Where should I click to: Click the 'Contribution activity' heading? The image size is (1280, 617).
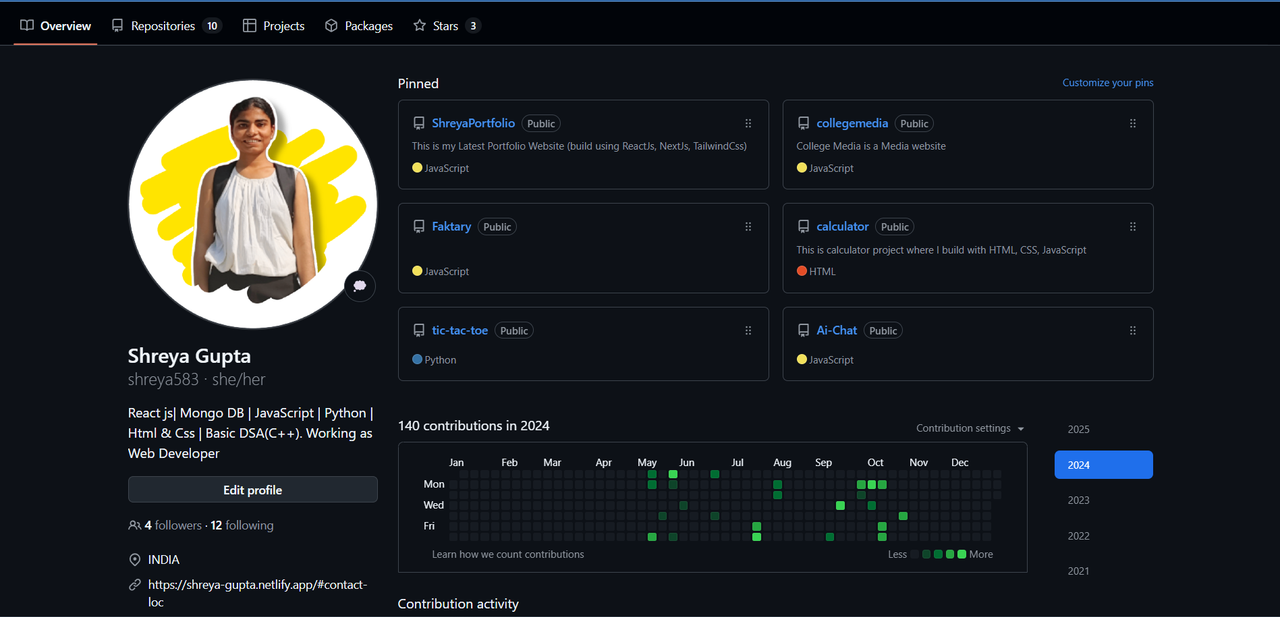tap(458, 604)
